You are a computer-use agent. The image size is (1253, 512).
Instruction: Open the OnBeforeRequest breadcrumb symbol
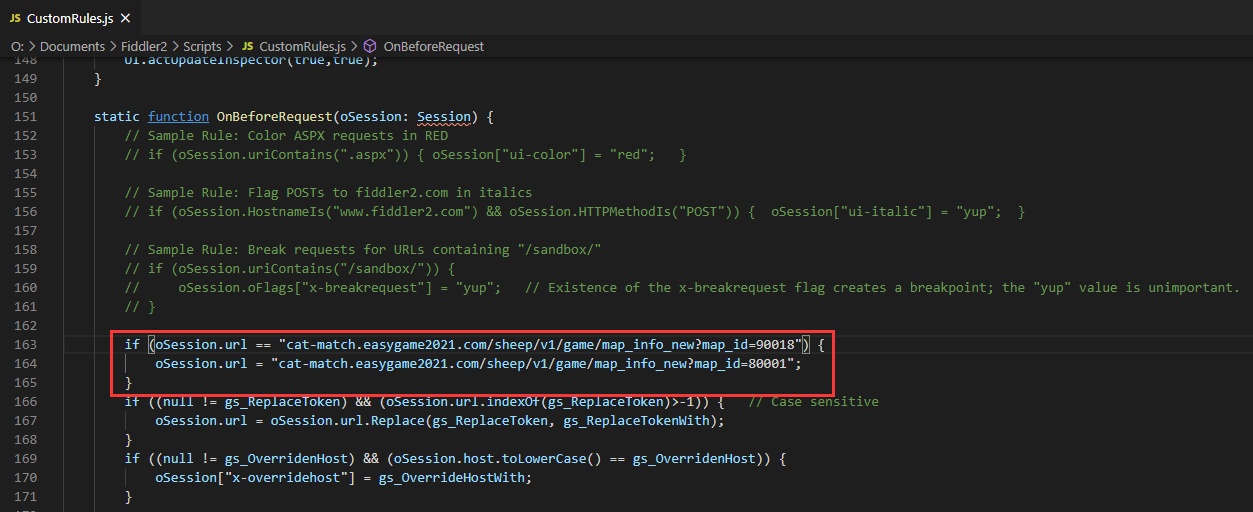(433, 46)
